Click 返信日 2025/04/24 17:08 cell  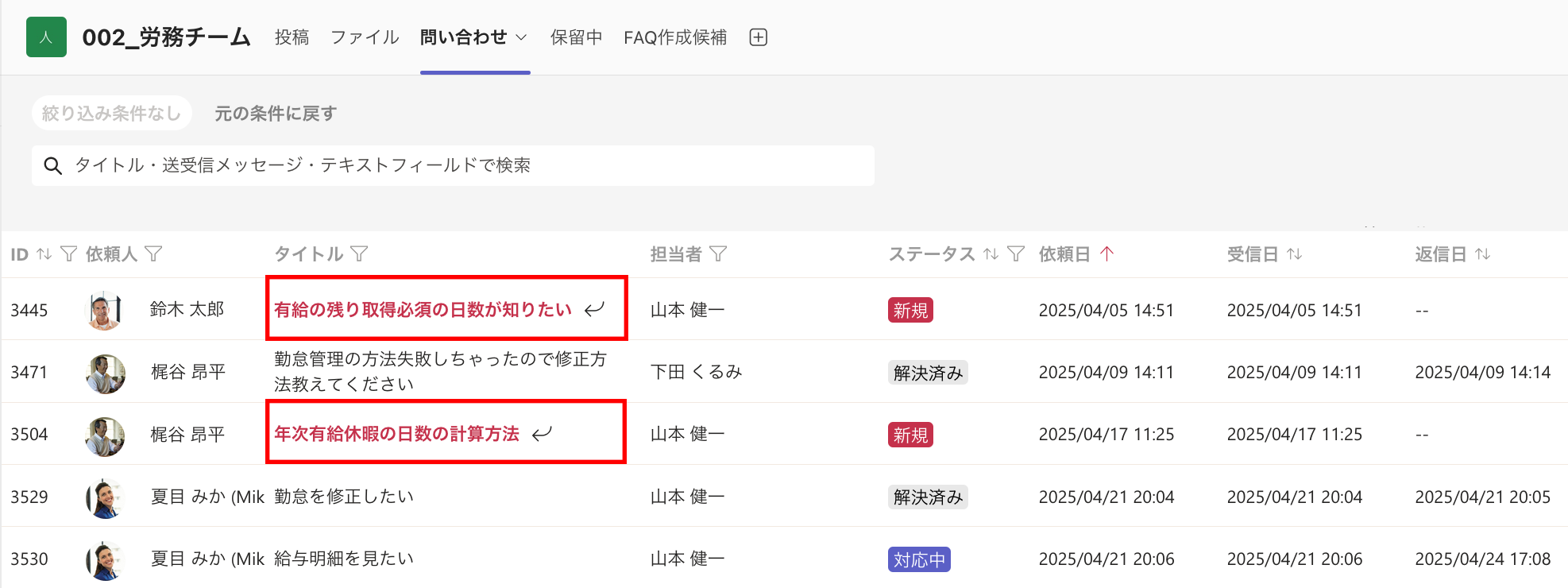pyautogui.click(x=1483, y=559)
